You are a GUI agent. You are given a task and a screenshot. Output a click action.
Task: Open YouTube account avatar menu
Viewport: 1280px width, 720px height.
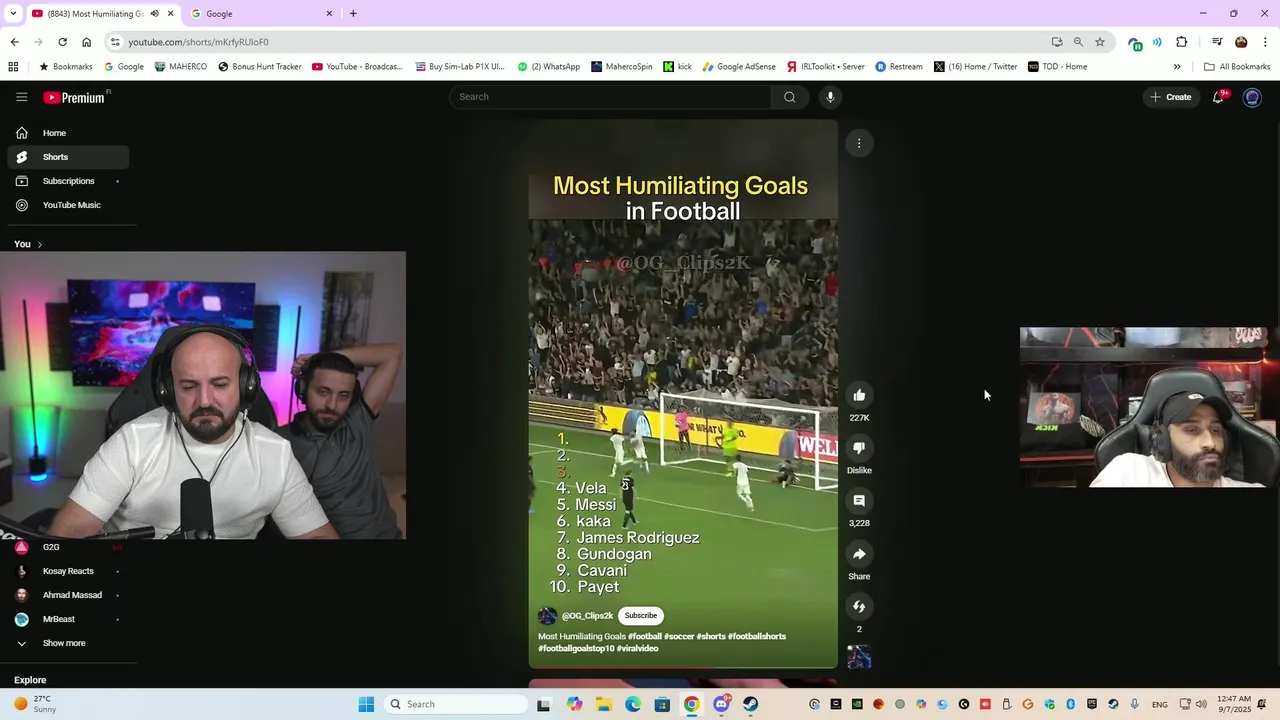[x=1252, y=97]
